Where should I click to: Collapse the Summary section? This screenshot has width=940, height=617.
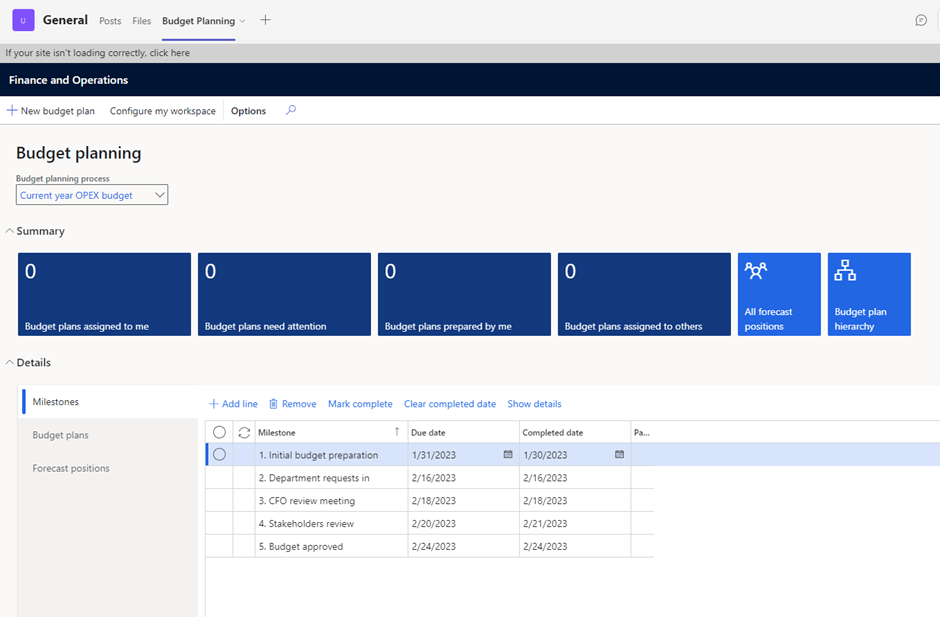(x=10, y=231)
